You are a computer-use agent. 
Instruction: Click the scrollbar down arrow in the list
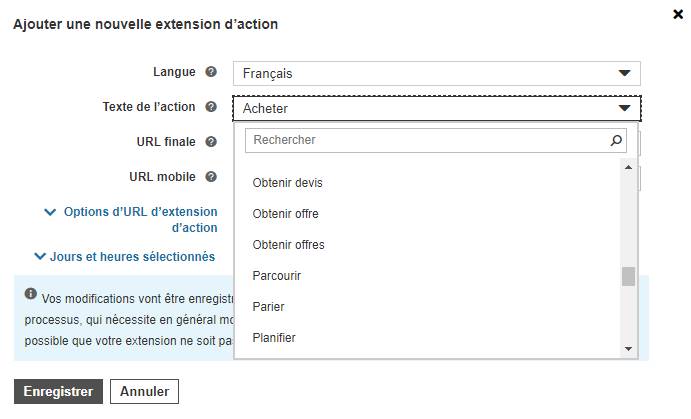pyautogui.click(x=628, y=349)
